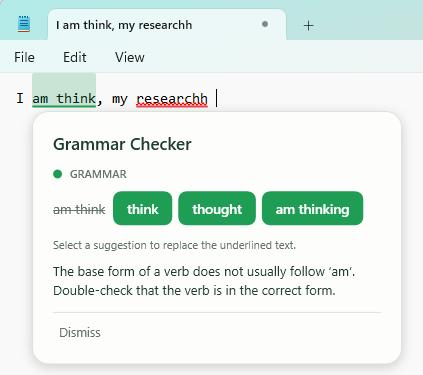Dismiss the grammar suggestion
423x375 pixels.
[80, 333]
